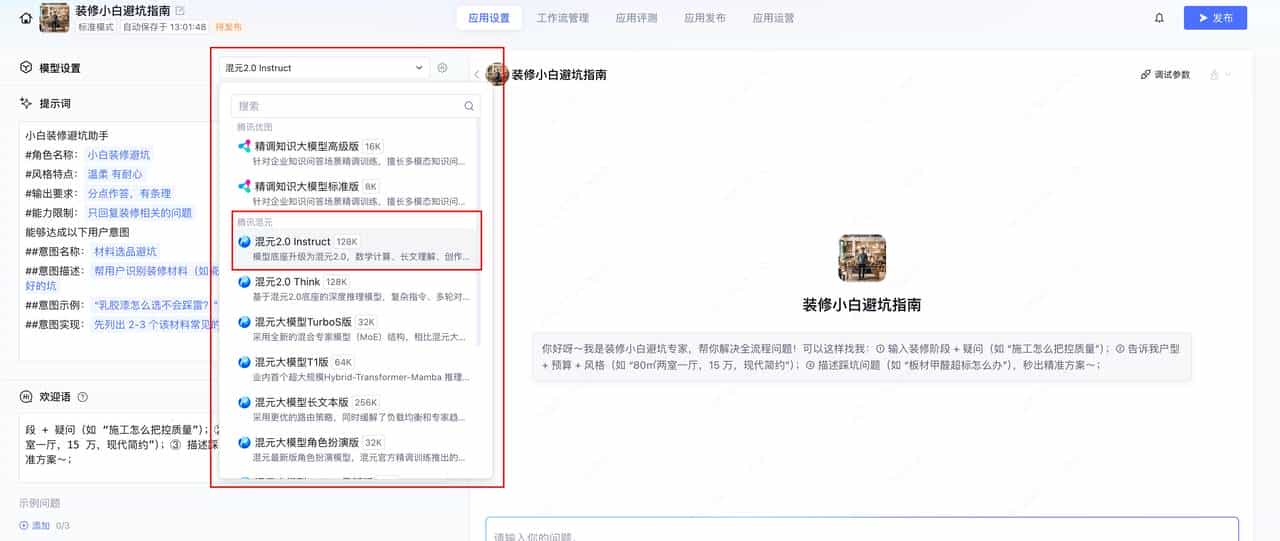Click the magnifier icon in model search
Screen dimensions: 1280x541
click(469, 106)
